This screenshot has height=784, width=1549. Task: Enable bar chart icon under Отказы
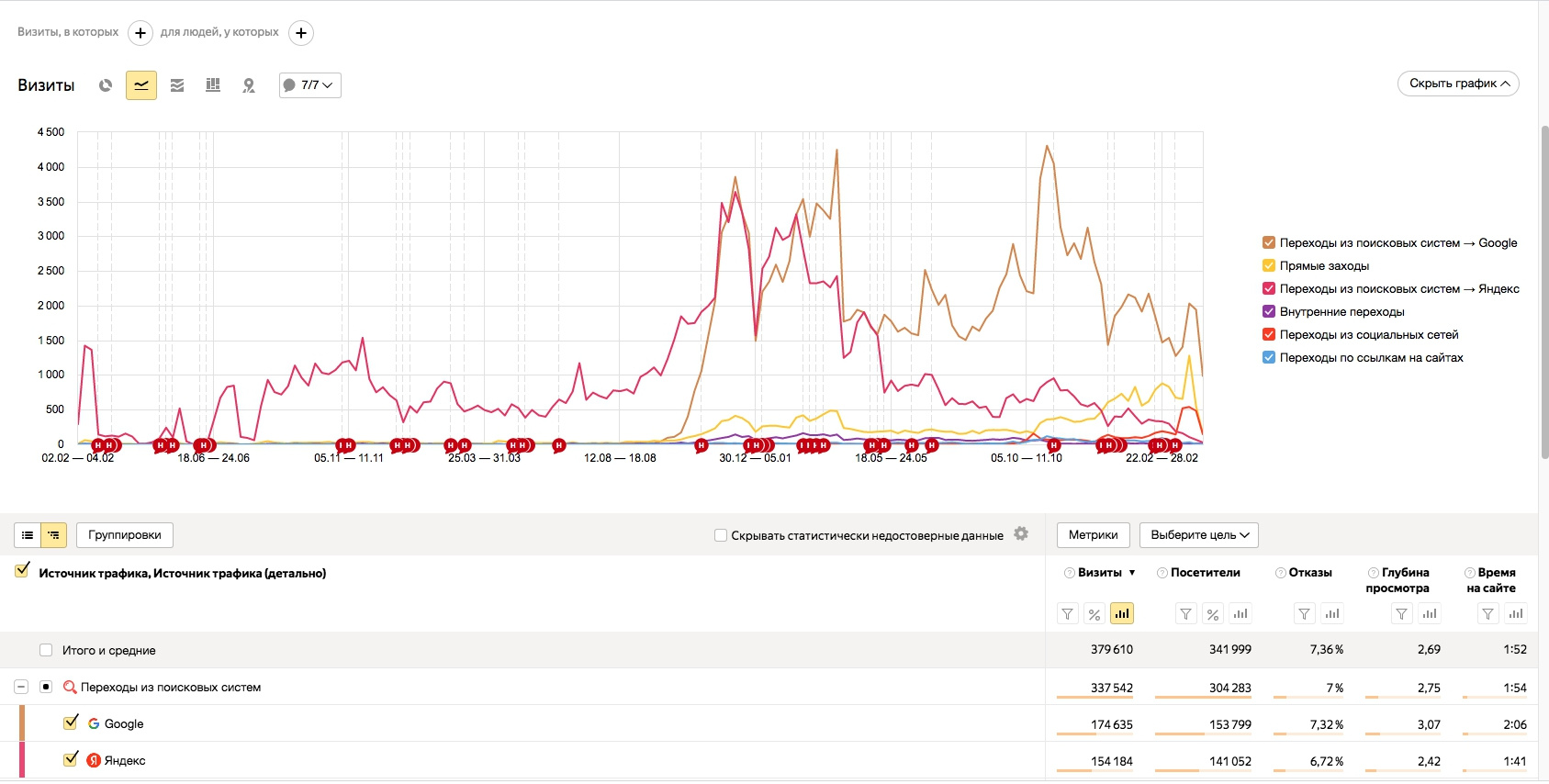click(x=1332, y=614)
